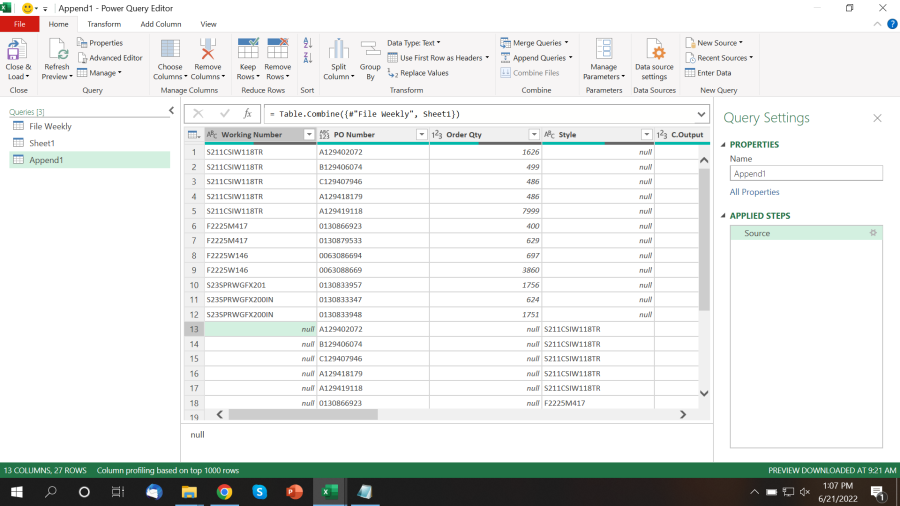Click the Help question mark icon
Viewport: 900px width, 506px height.
(892, 24)
